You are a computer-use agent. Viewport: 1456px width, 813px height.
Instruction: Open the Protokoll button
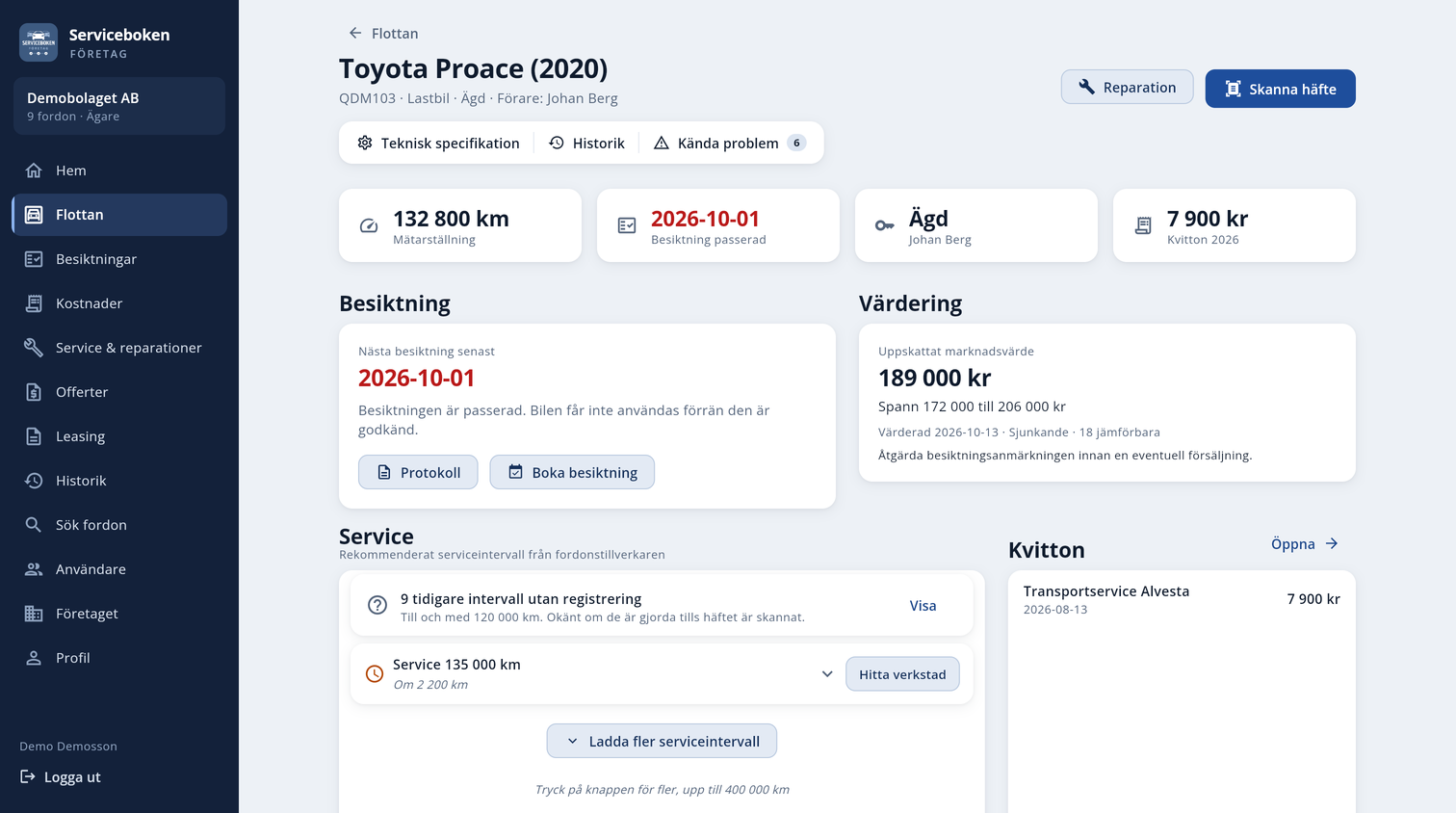point(418,472)
